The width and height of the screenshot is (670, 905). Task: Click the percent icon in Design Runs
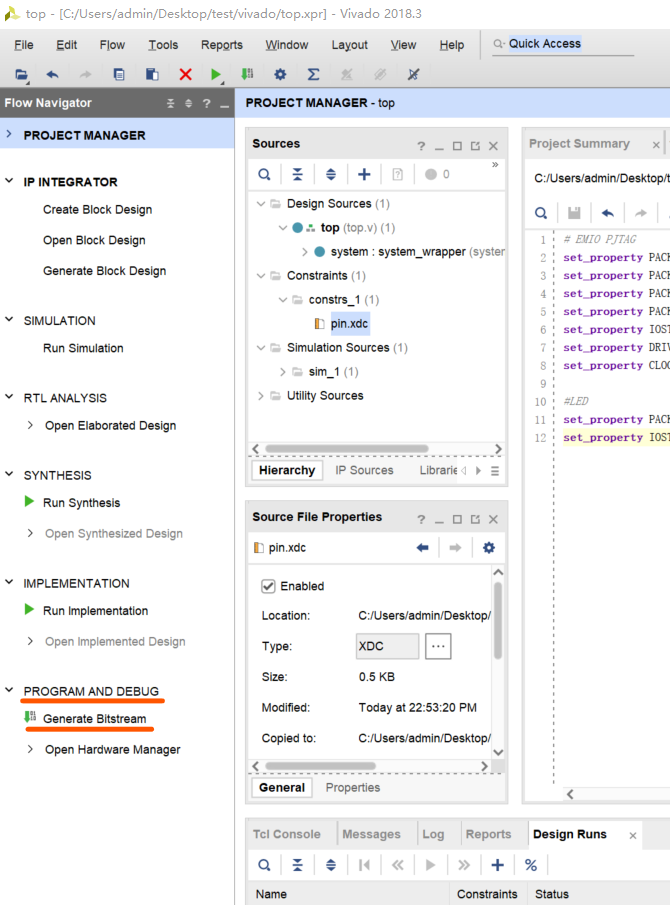(x=530, y=865)
